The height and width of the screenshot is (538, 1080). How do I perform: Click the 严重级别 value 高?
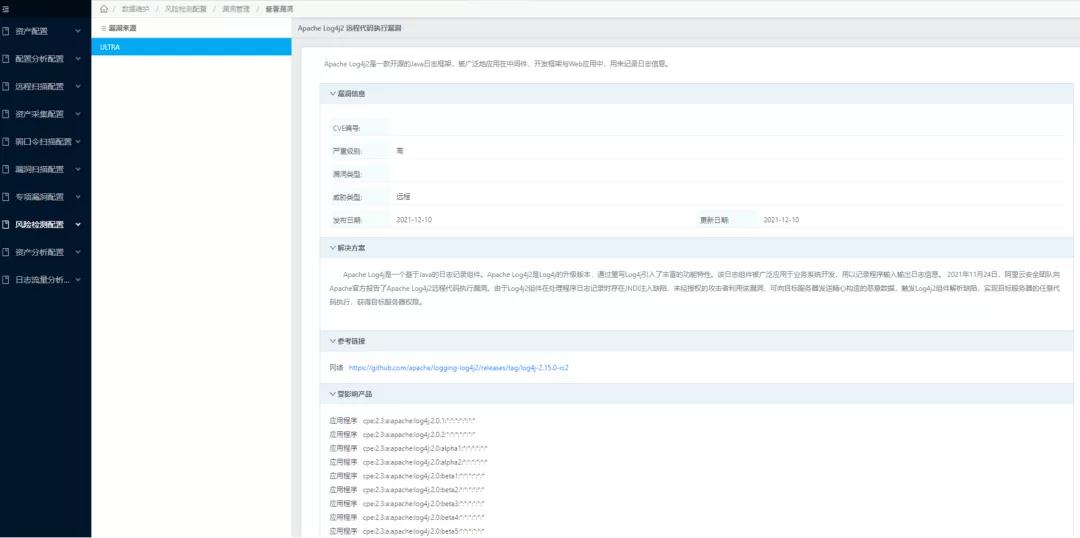[399, 150]
